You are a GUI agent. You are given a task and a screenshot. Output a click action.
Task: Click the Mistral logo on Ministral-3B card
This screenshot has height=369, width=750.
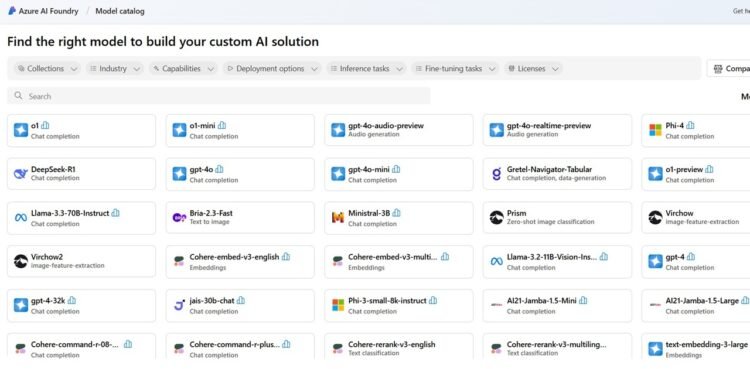tap(338, 218)
